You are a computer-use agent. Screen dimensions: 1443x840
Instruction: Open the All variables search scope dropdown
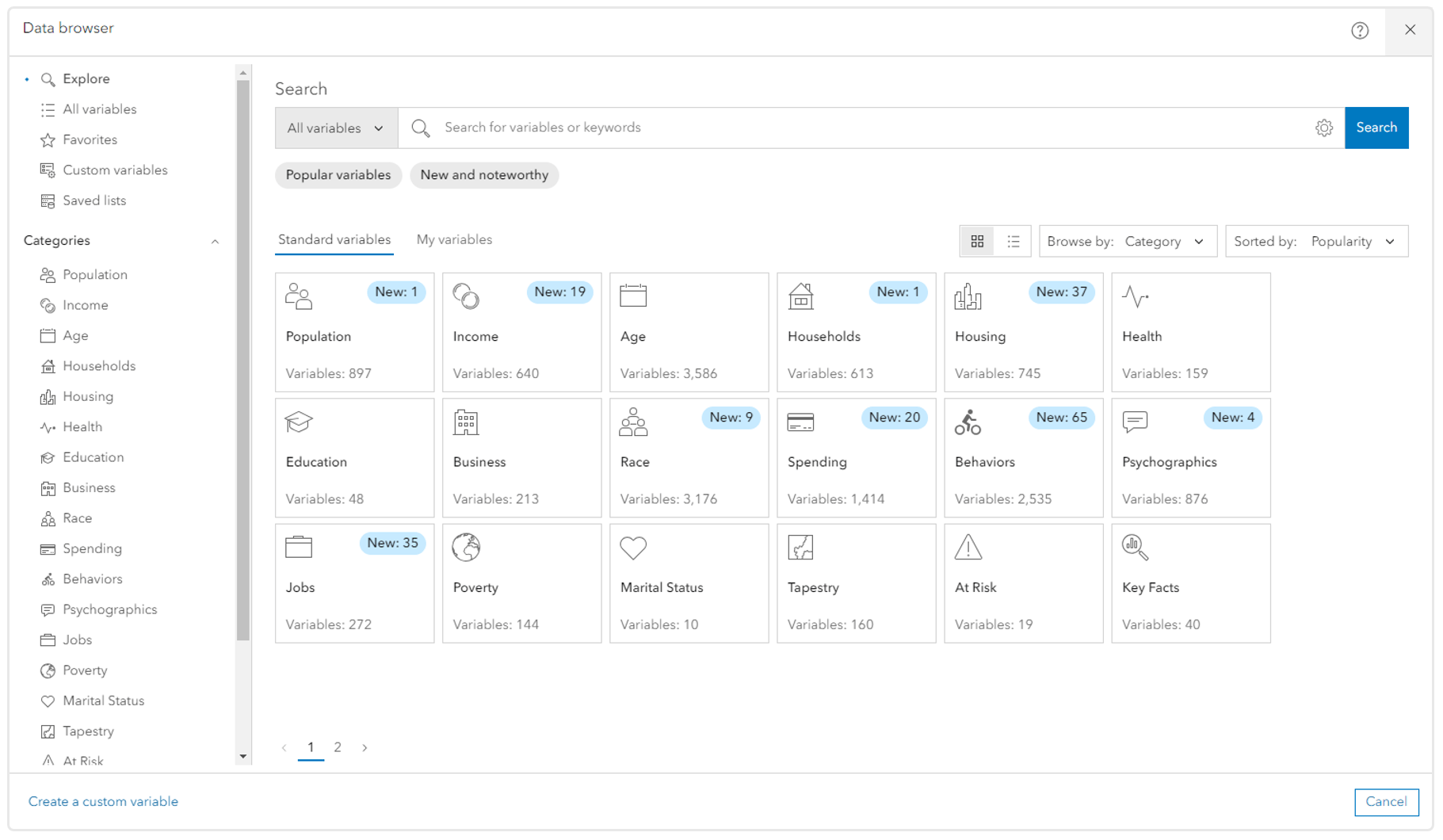point(335,128)
